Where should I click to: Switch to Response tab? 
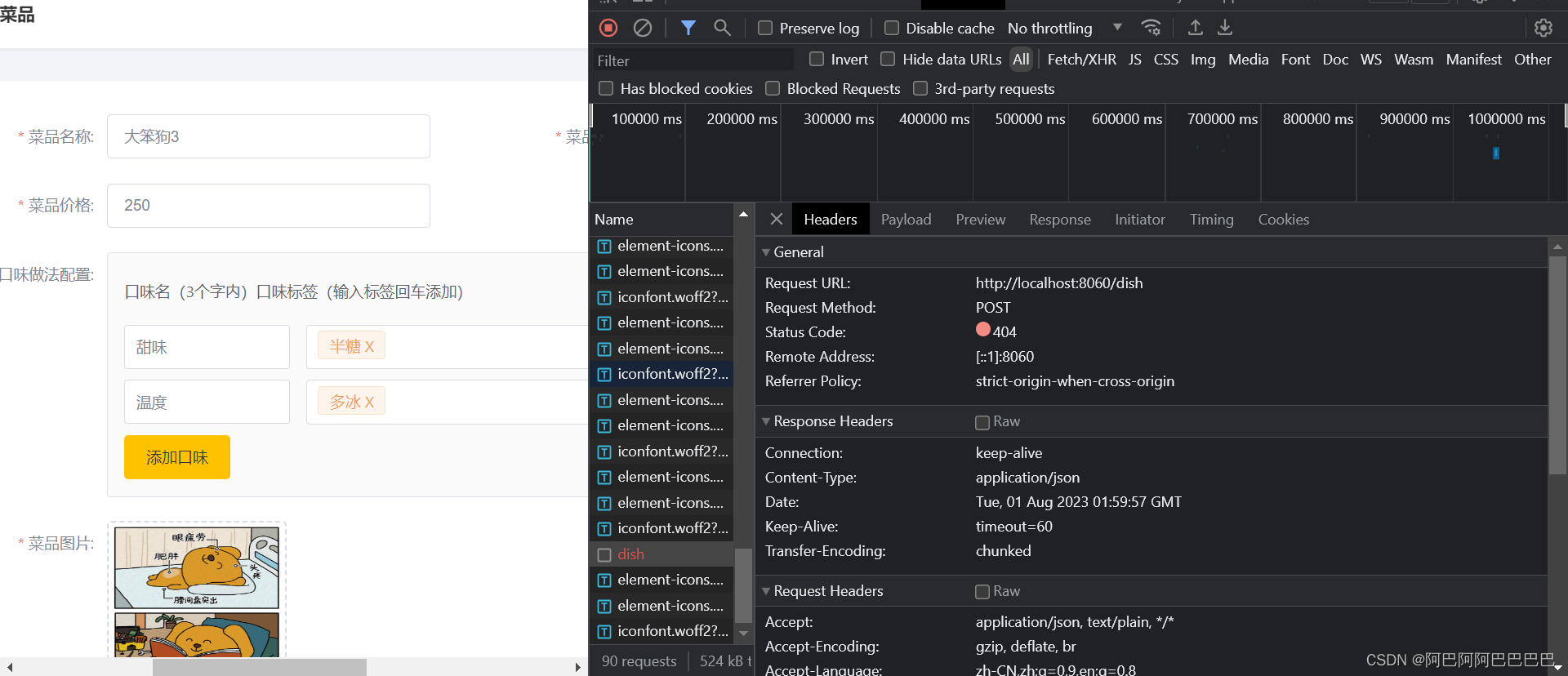coord(1060,219)
